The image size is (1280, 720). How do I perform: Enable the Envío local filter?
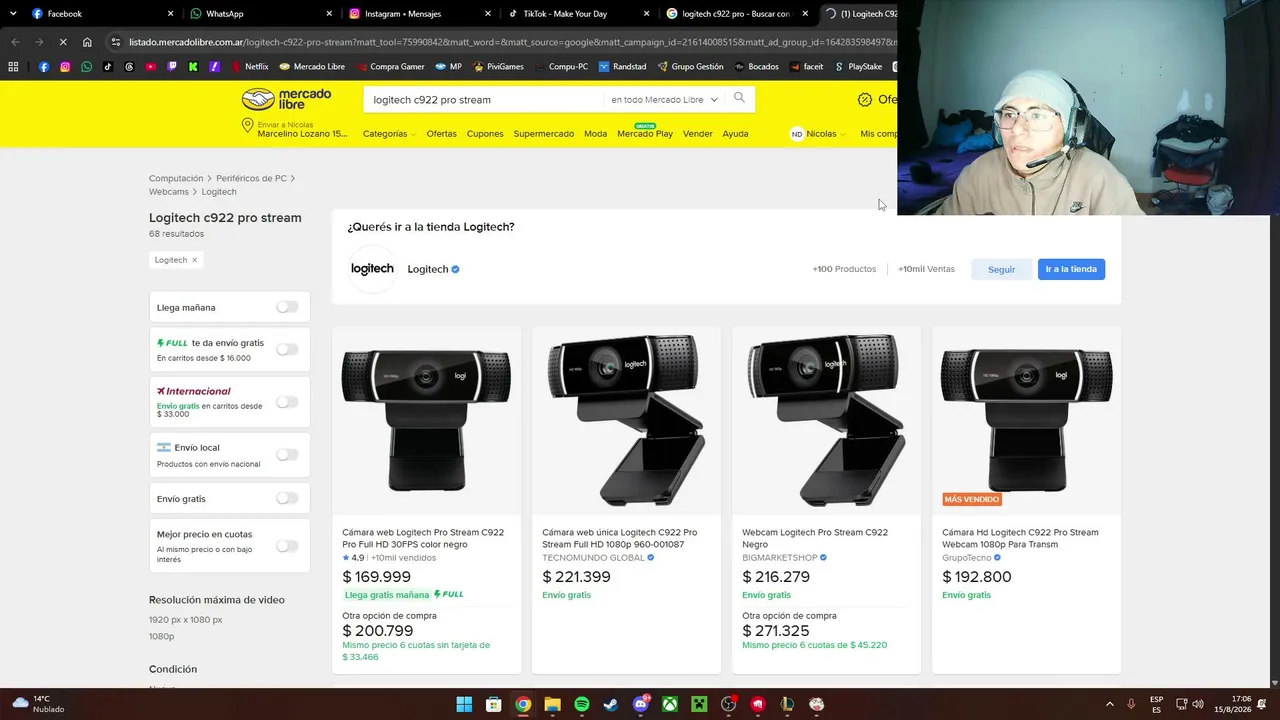coord(287,454)
